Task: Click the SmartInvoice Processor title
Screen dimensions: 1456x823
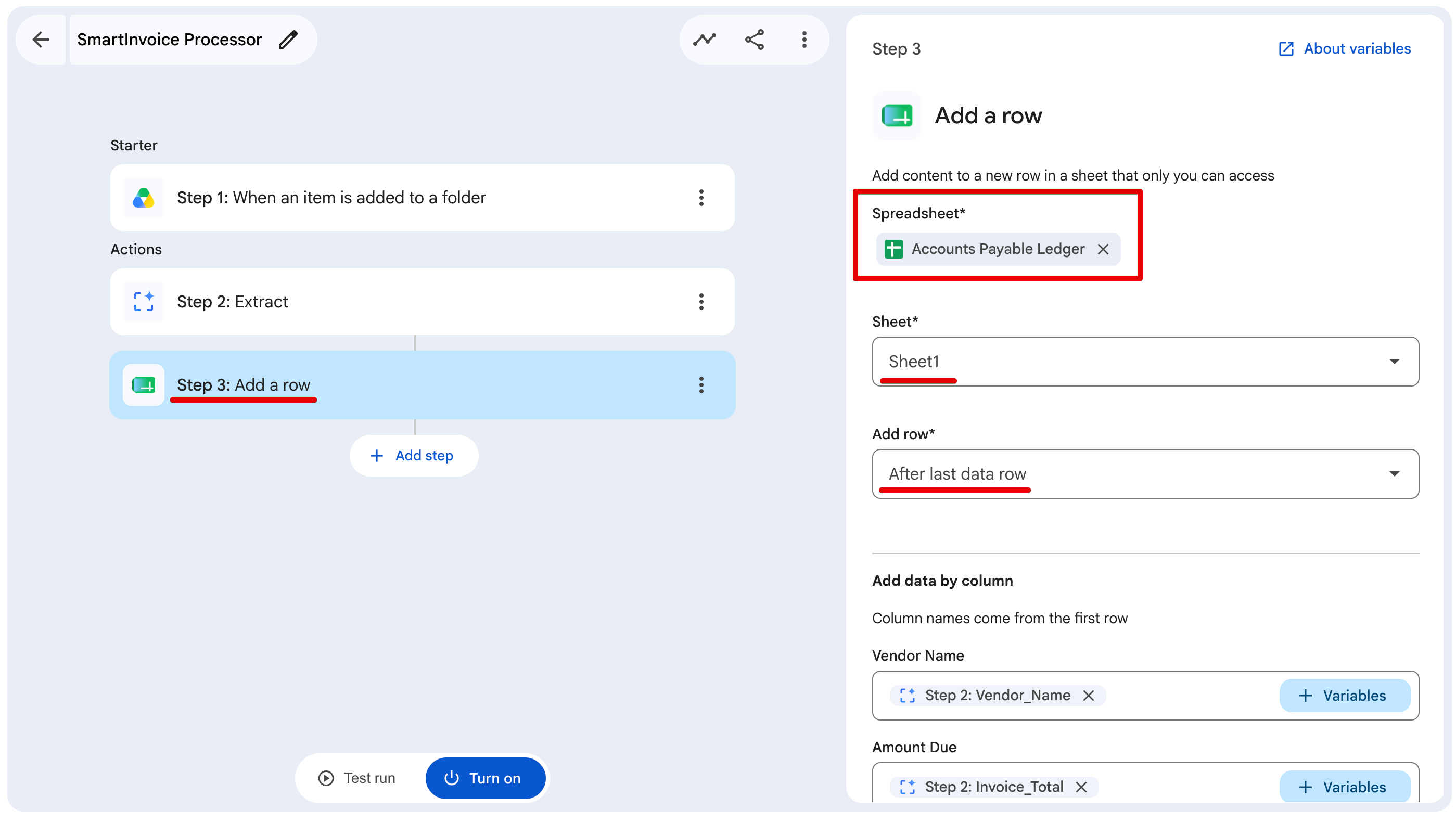Action: [x=170, y=40]
